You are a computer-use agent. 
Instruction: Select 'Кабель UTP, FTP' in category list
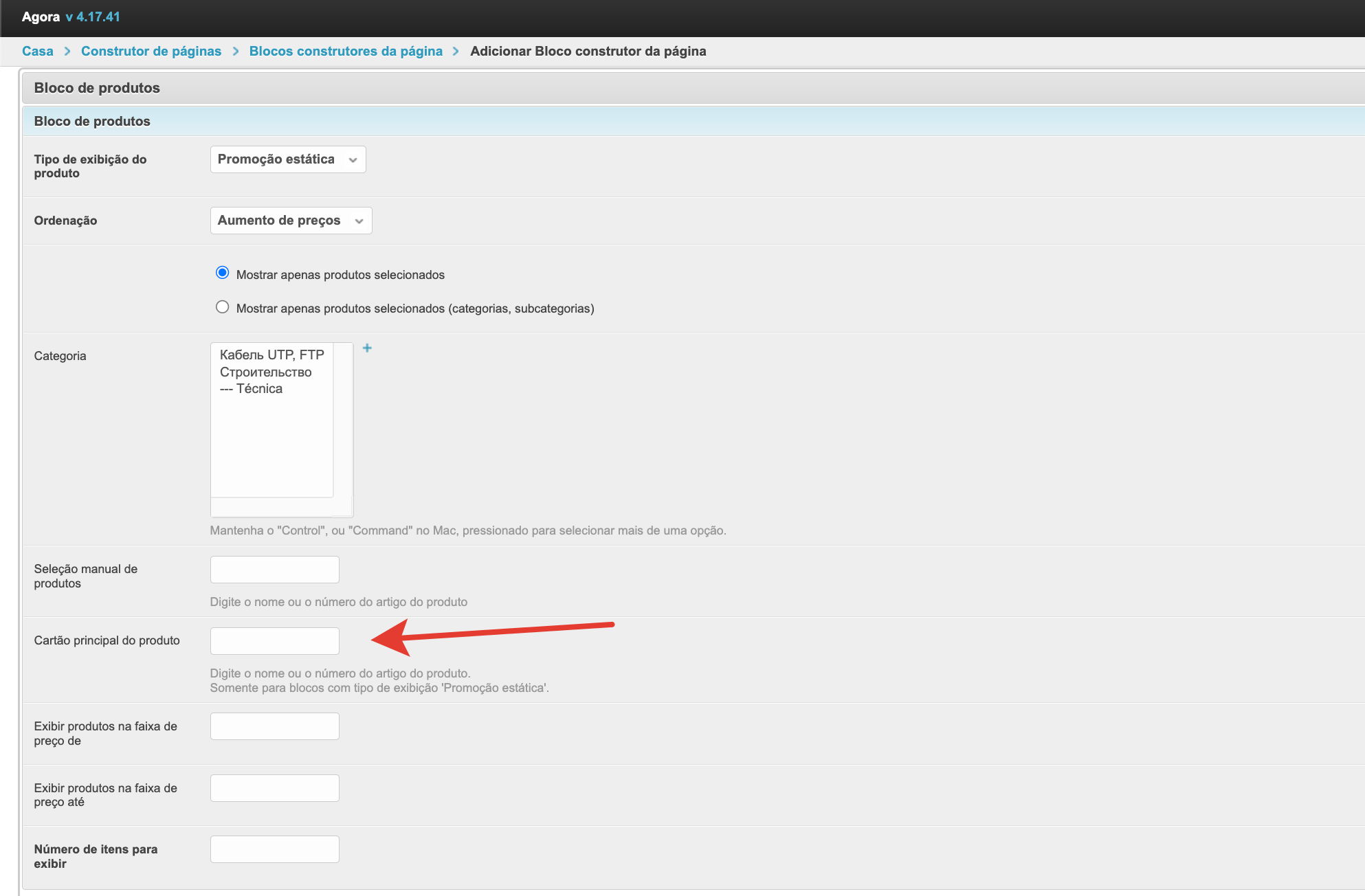271,355
